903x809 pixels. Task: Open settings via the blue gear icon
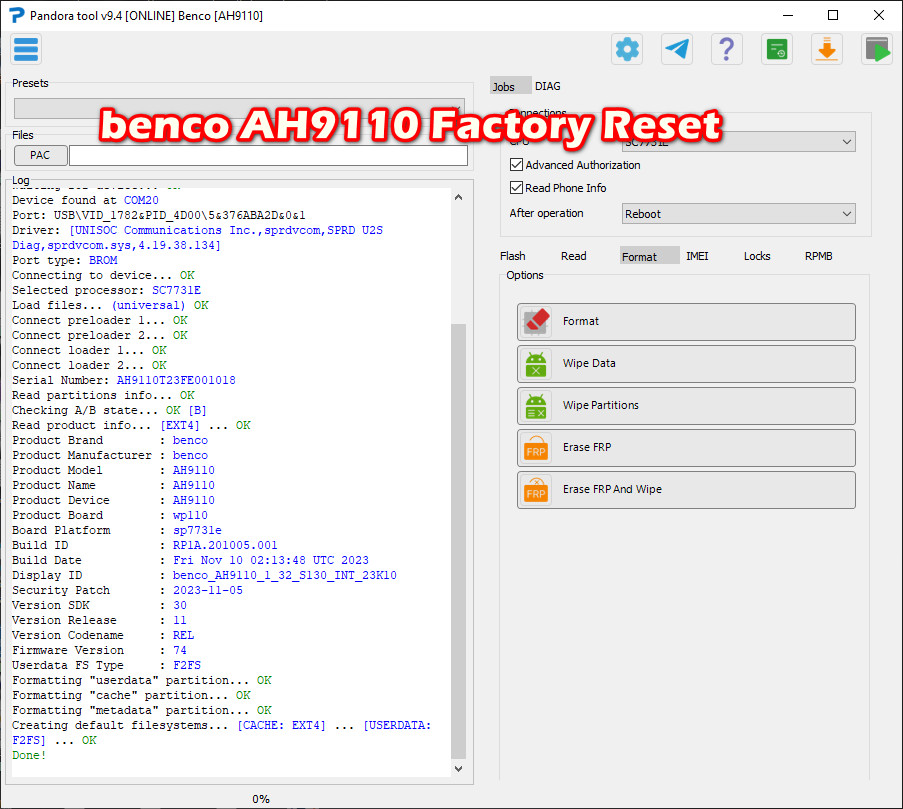click(x=627, y=50)
